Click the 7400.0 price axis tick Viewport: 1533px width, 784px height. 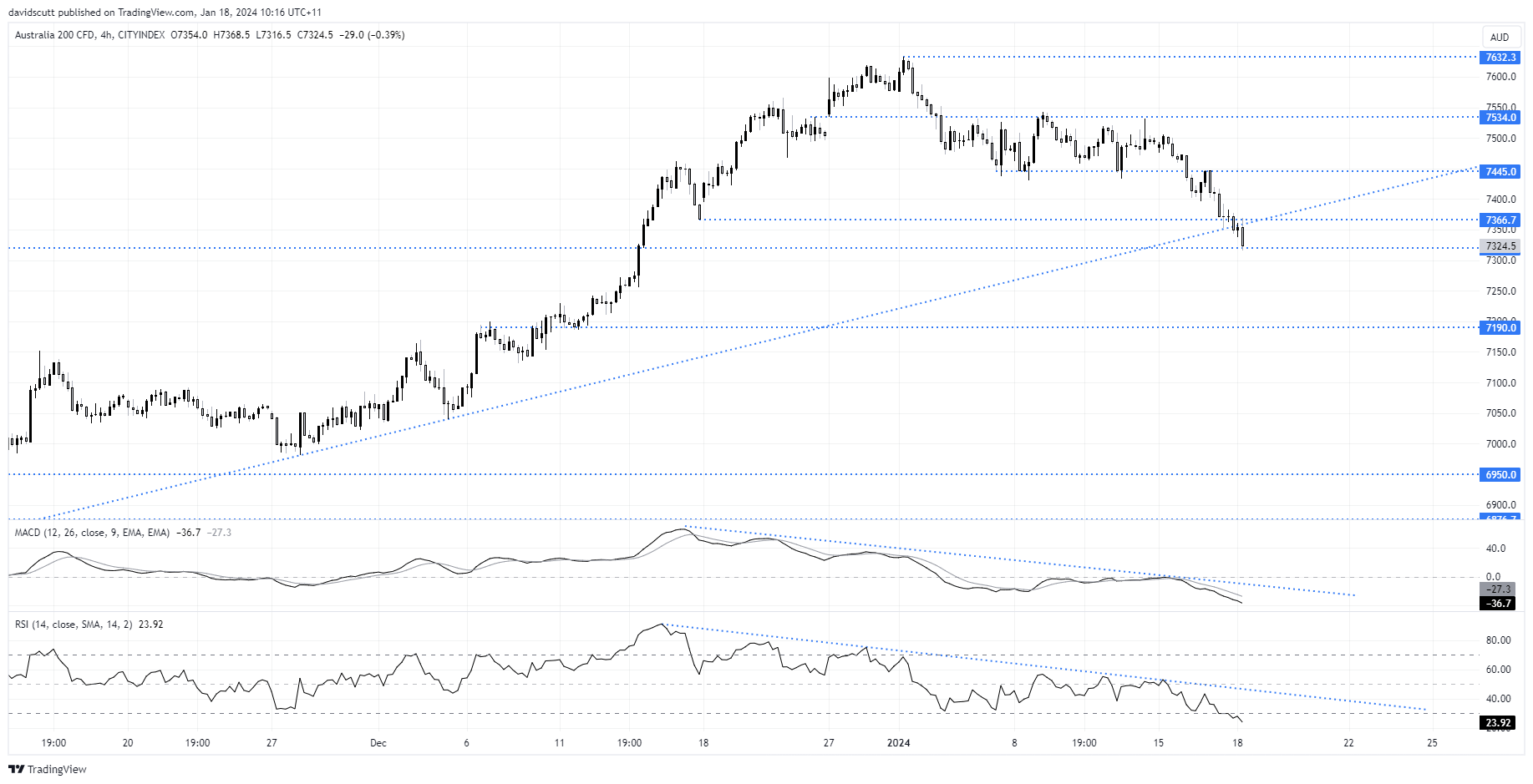pos(1500,200)
